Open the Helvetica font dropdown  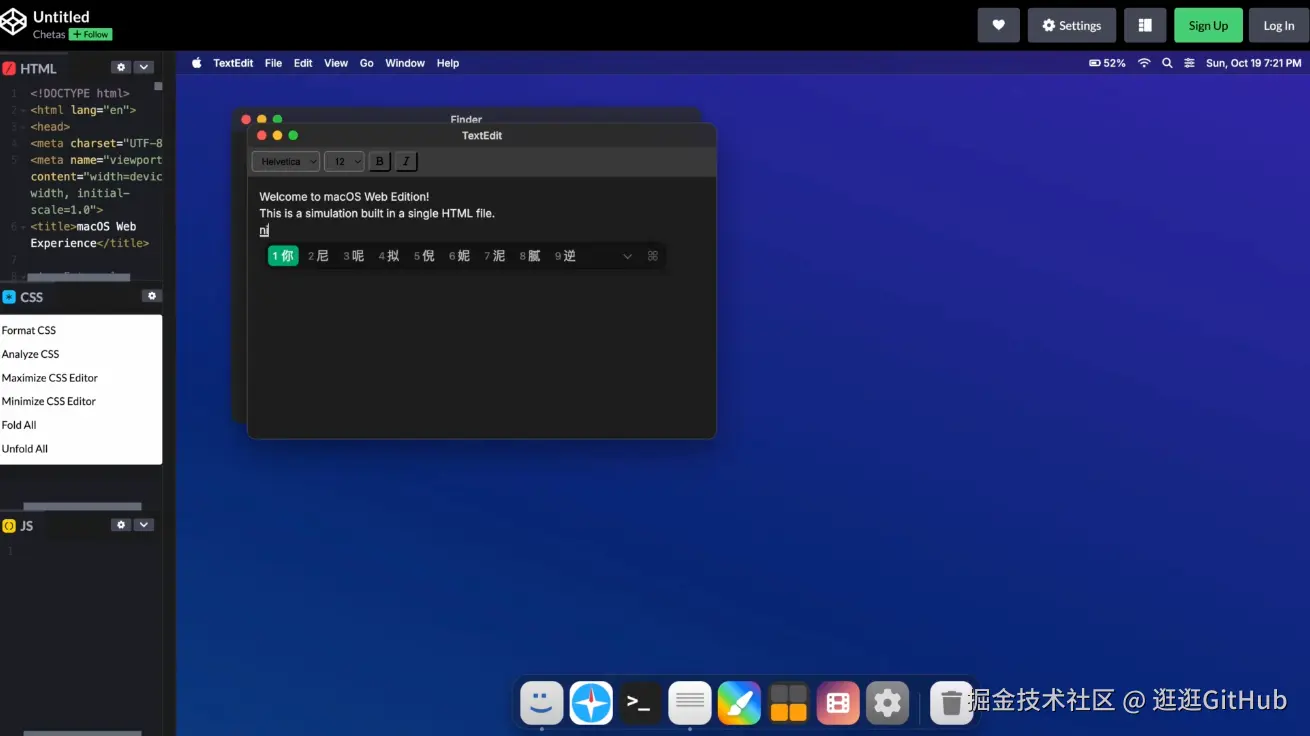[x=286, y=161]
